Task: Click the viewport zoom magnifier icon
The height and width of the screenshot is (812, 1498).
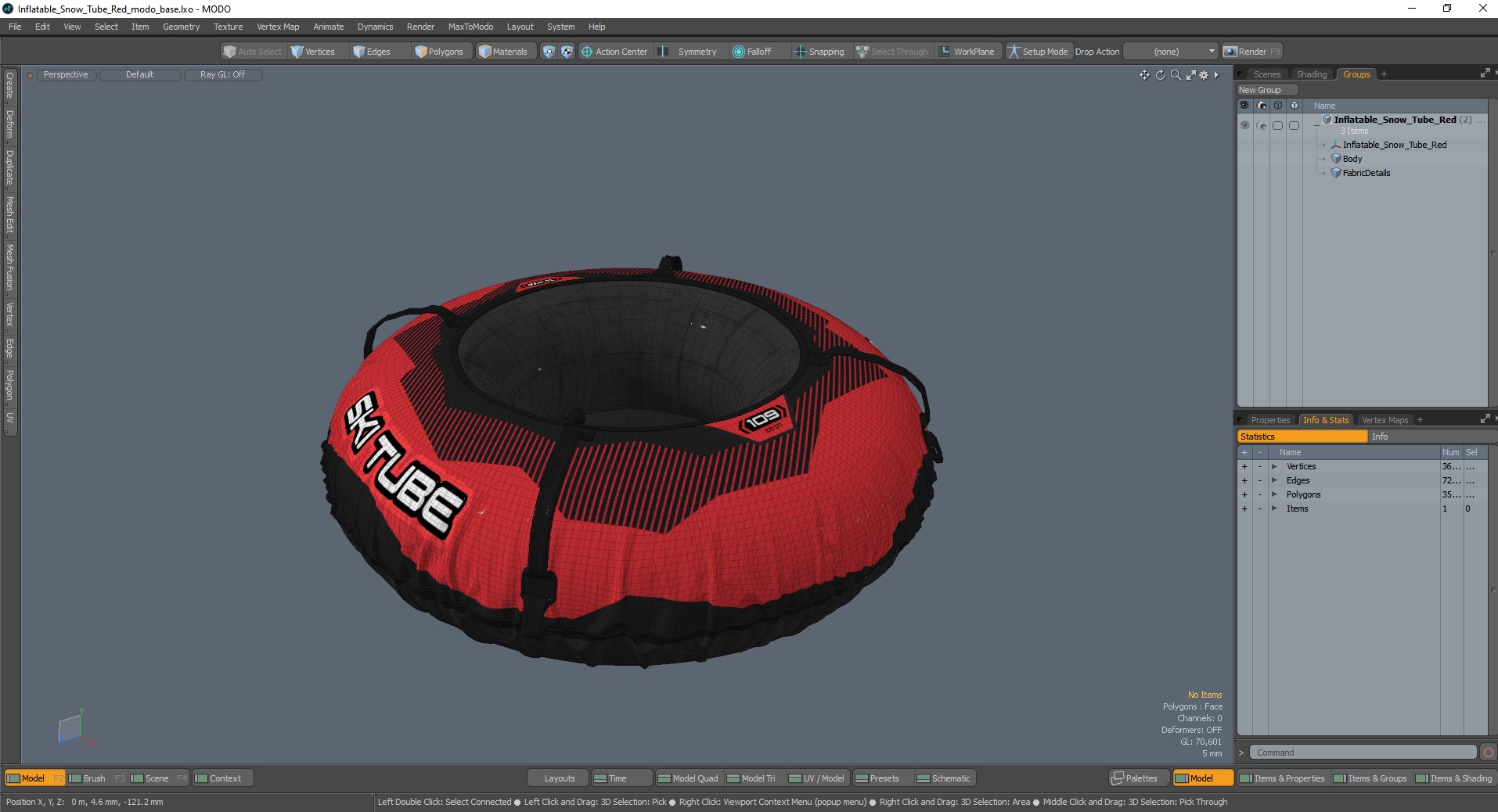Action: click(x=1176, y=75)
